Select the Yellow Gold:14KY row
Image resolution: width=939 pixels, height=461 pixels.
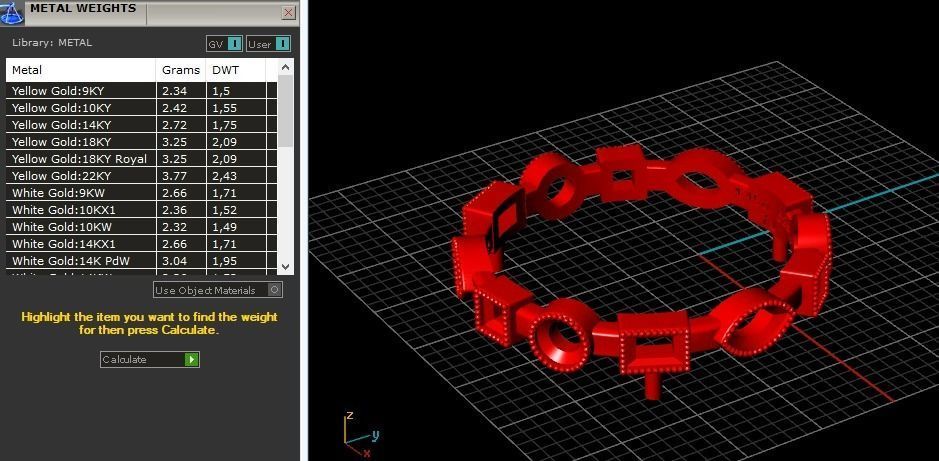tap(142, 125)
